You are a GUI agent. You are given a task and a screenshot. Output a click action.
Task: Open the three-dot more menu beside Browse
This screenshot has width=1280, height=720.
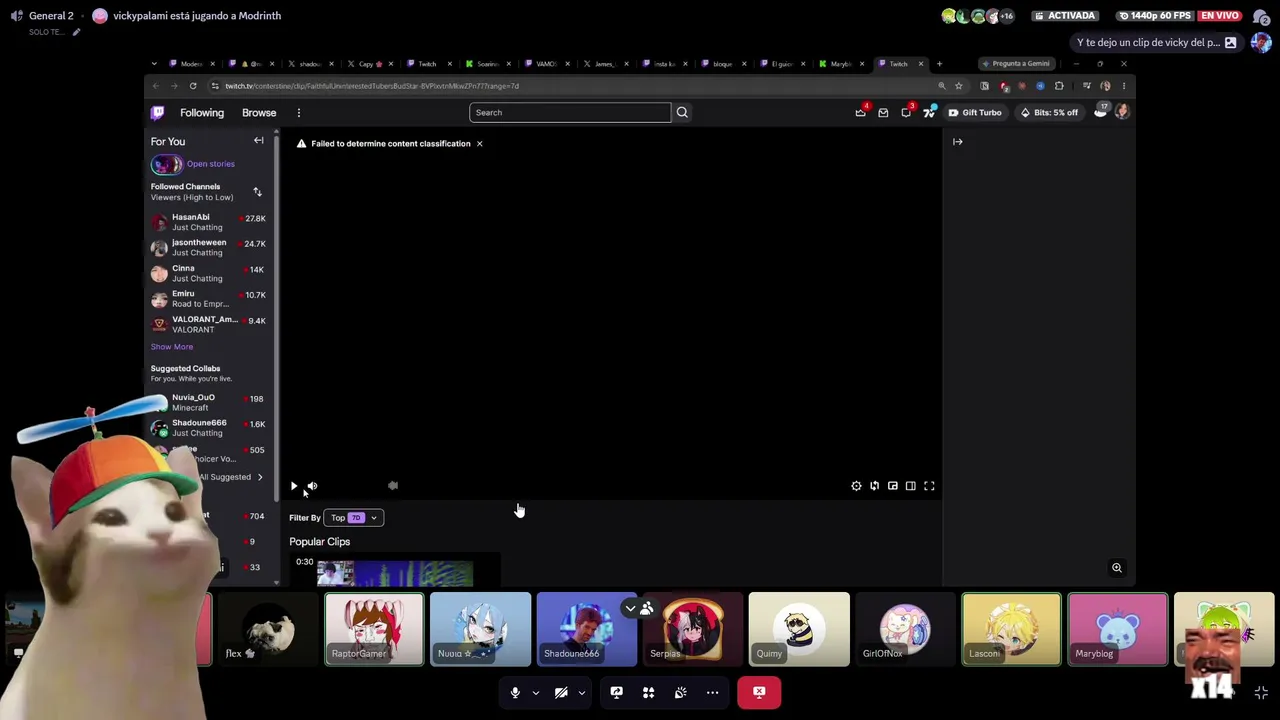tap(298, 113)
